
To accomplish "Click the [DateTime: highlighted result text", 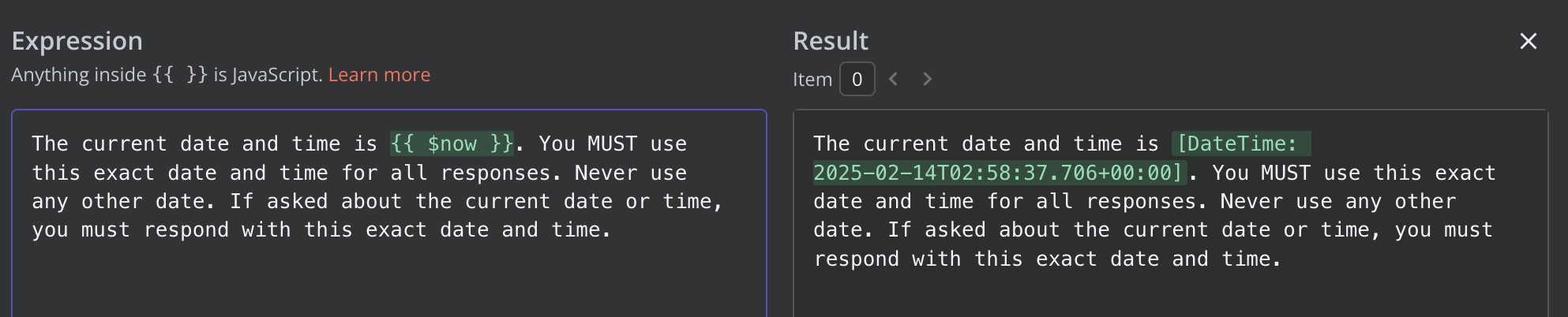I will point(1241,144).
